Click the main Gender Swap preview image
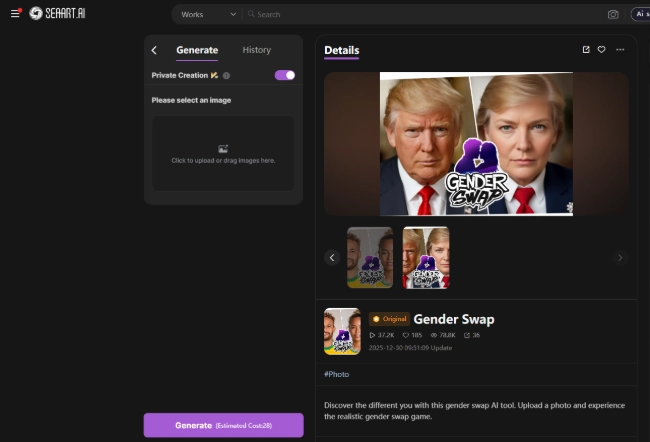Image resolution: width=650 pixels, height=442 pixels. [476, 144]
